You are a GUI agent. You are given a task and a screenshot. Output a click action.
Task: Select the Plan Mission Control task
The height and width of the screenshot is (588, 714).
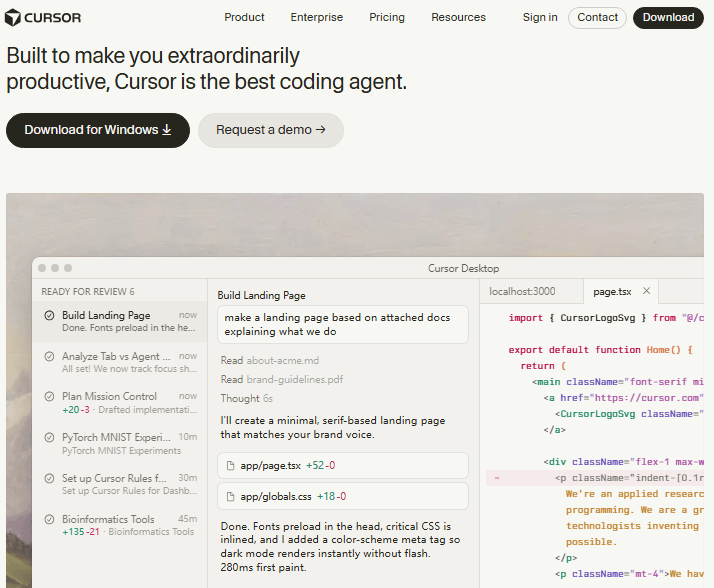[120, 403]
